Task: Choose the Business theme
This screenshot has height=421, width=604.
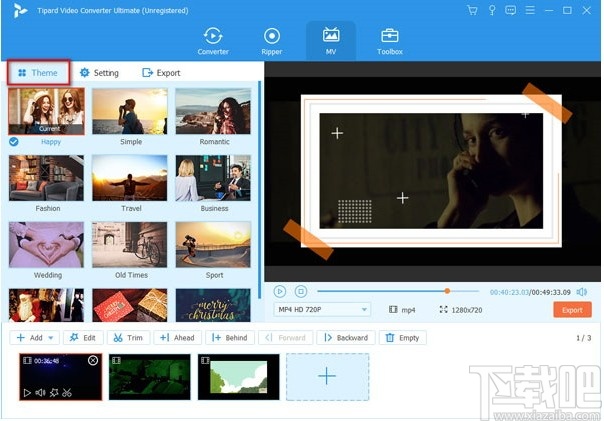Action: (213, 178)
